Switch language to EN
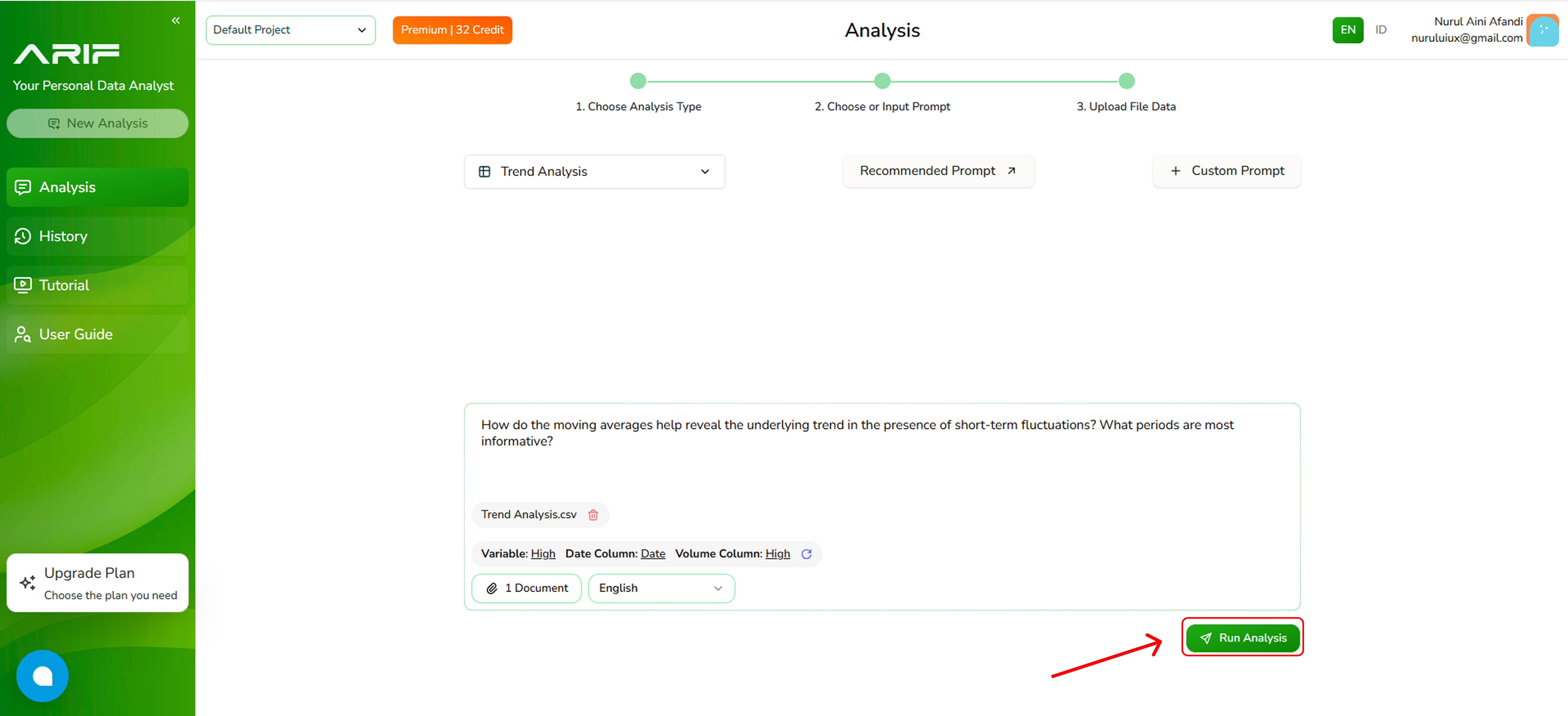Viewport: 1568px width, 716px height. point(1348,30)
